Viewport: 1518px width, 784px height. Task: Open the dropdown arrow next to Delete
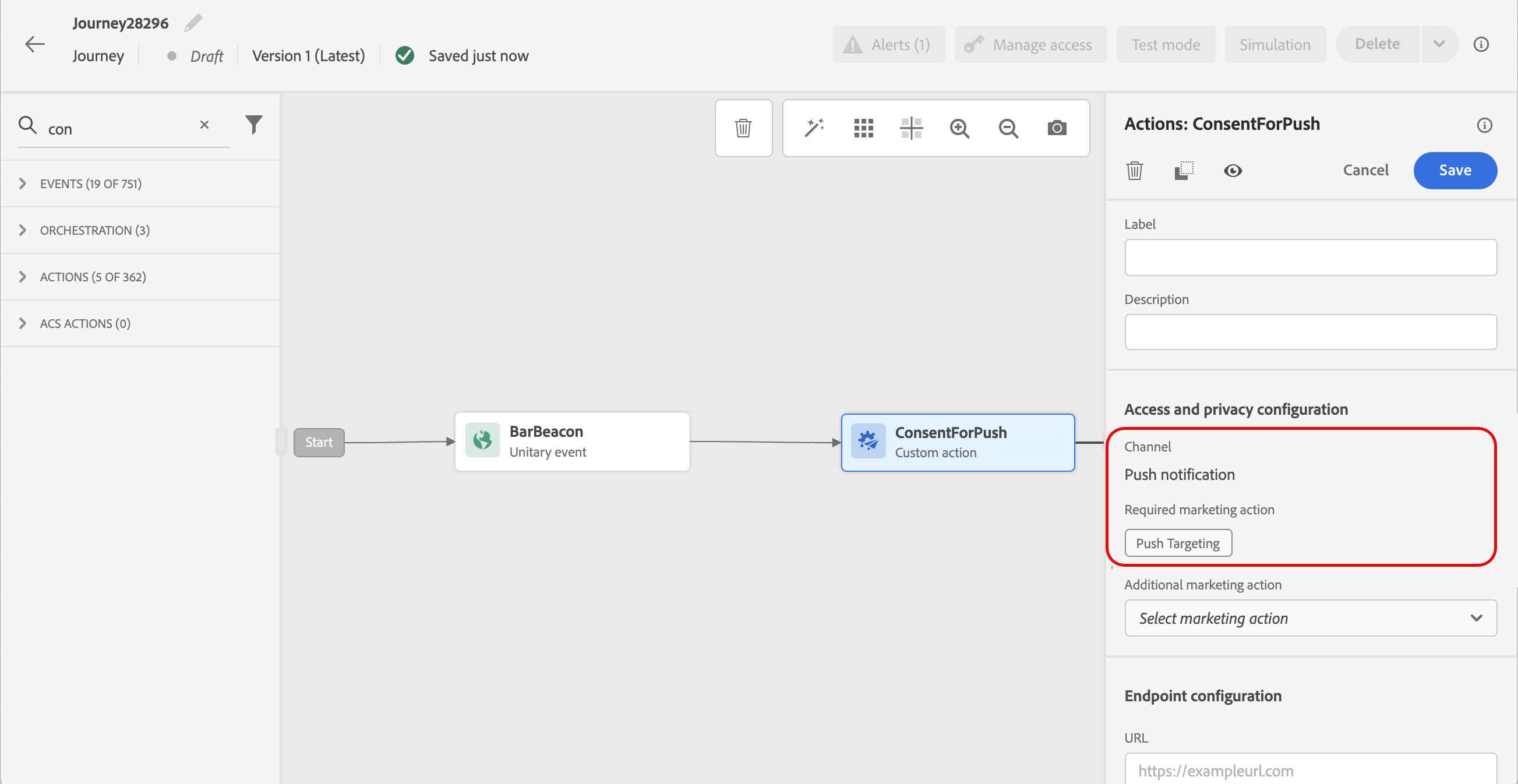(x=1439, y=44)
